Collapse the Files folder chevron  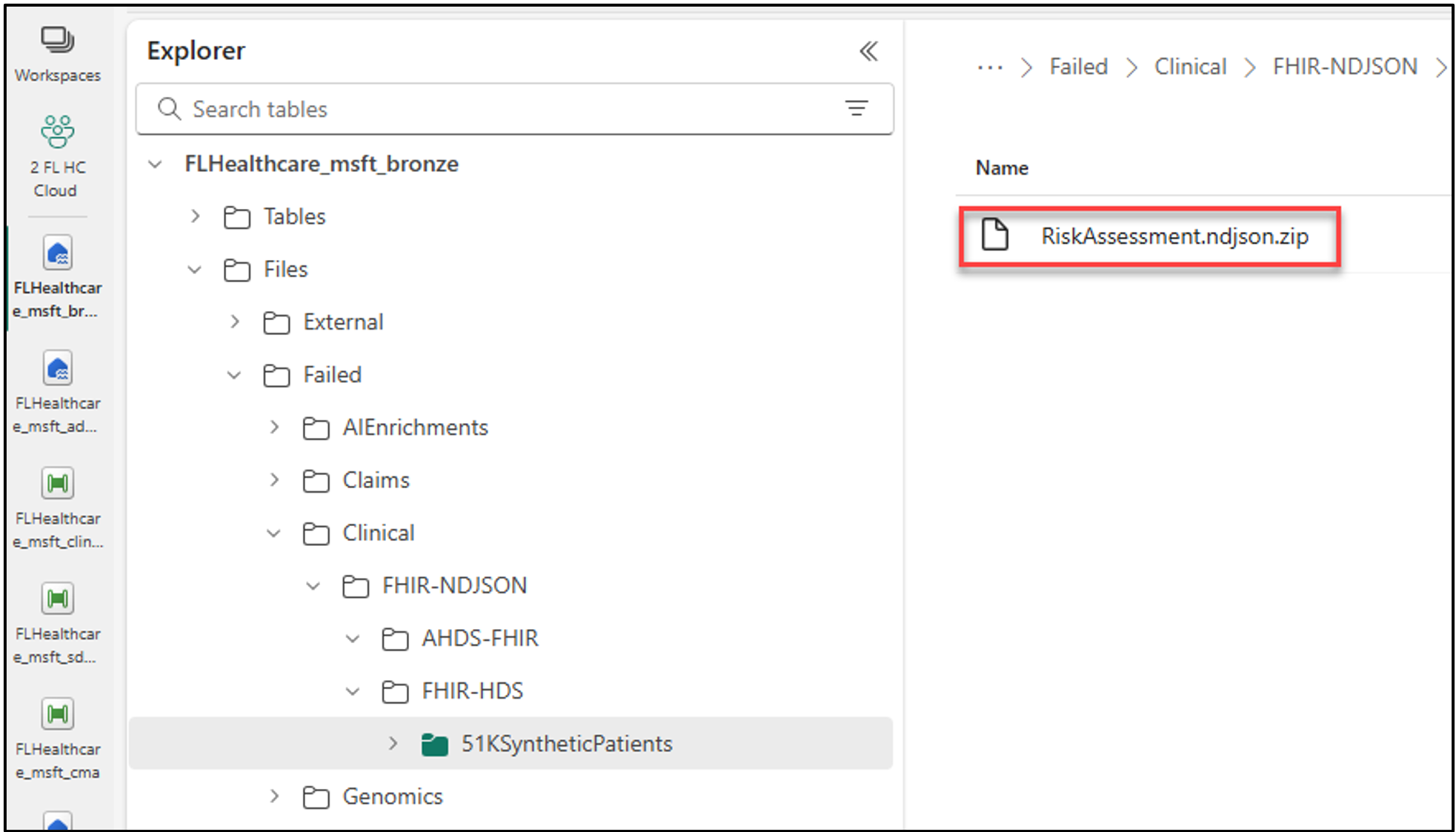point(195,269)
